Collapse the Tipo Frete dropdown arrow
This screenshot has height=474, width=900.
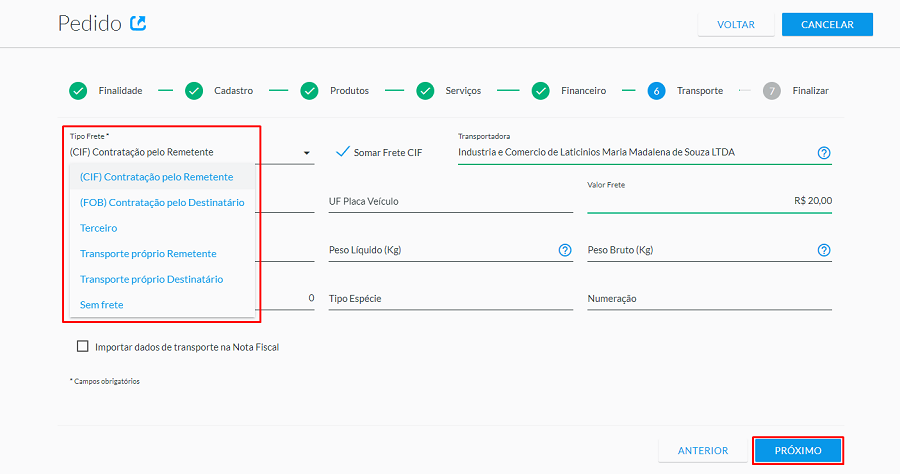[307, 153]
